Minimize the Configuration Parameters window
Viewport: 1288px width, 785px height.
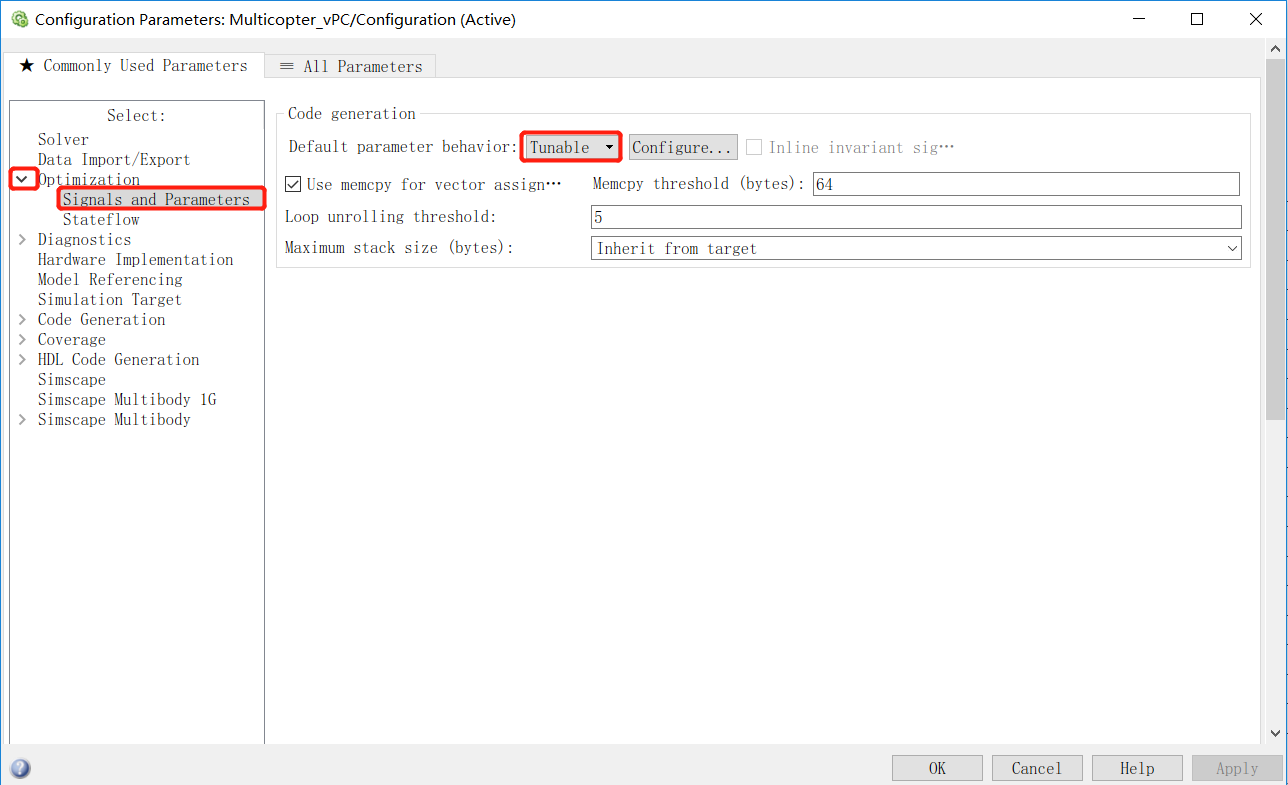tap(1138, 19)
